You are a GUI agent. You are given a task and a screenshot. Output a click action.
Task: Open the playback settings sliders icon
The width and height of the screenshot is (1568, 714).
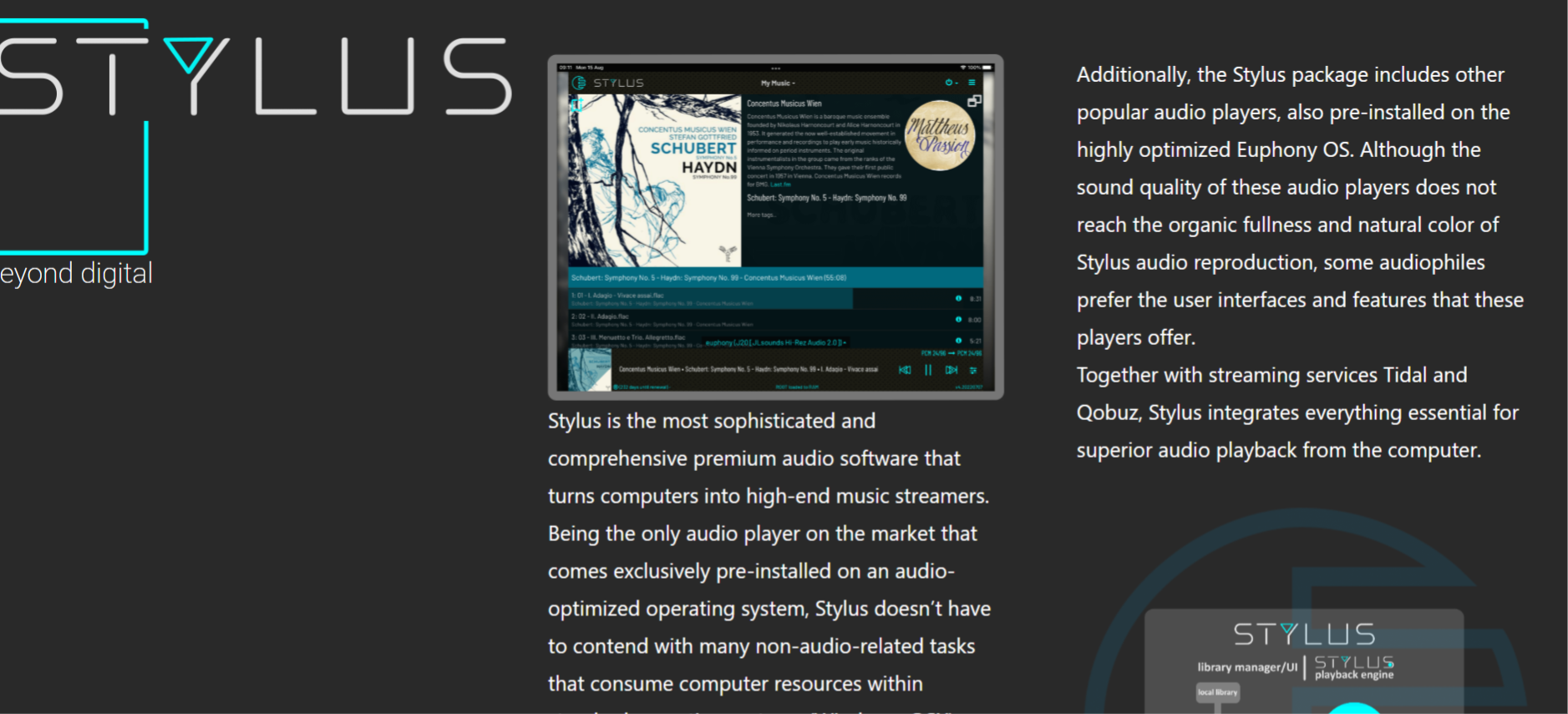point(973,370)
